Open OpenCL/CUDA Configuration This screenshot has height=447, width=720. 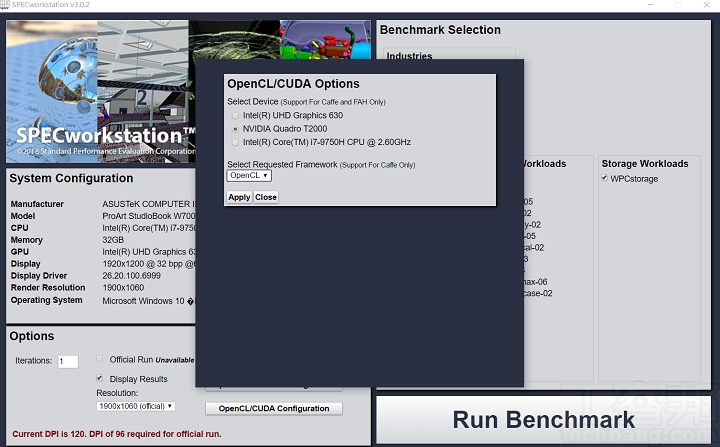[x=274, y=408]
